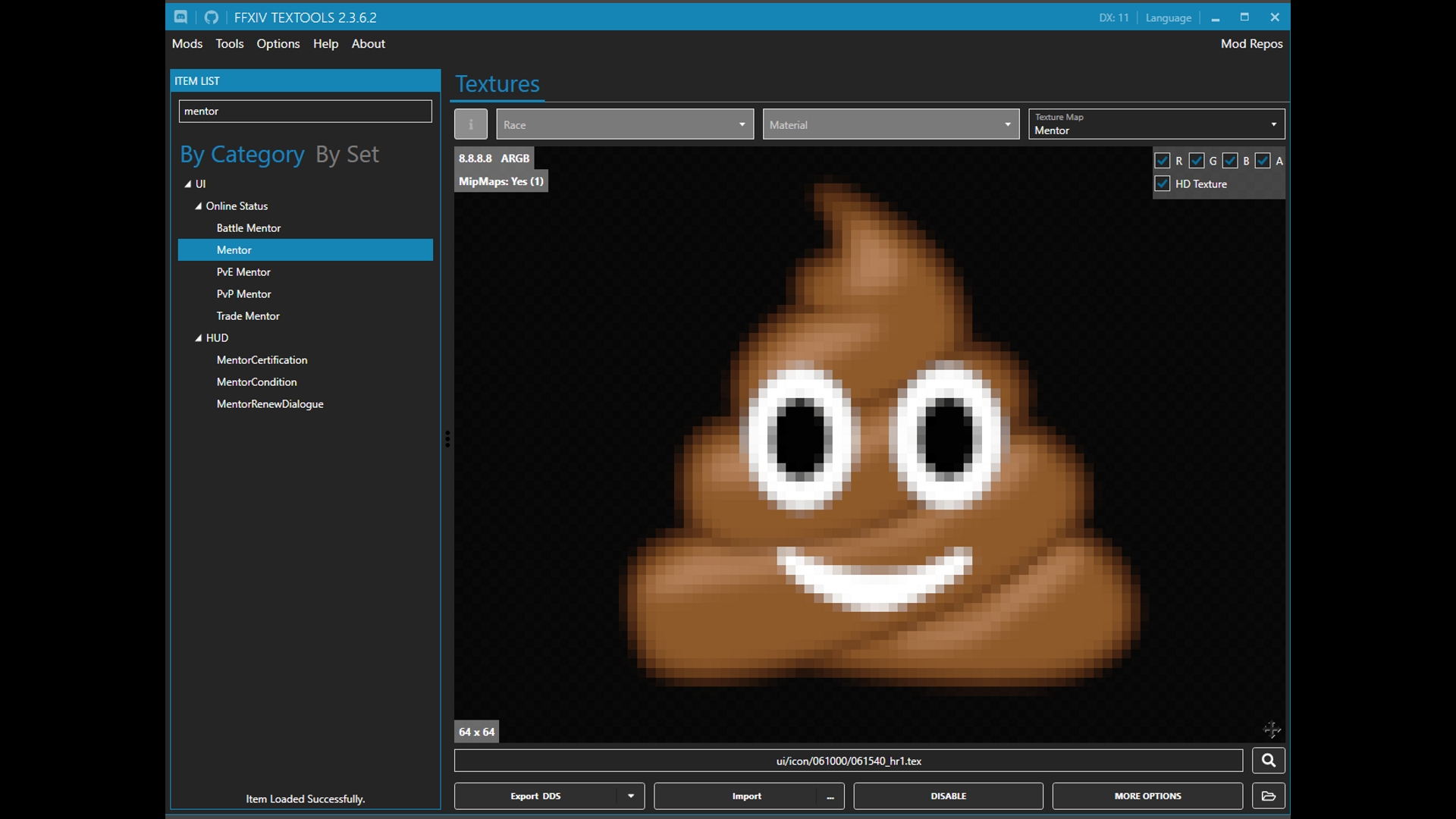Toggle the R channel checkbox
1456x819 pixels.
[1163, 161]
